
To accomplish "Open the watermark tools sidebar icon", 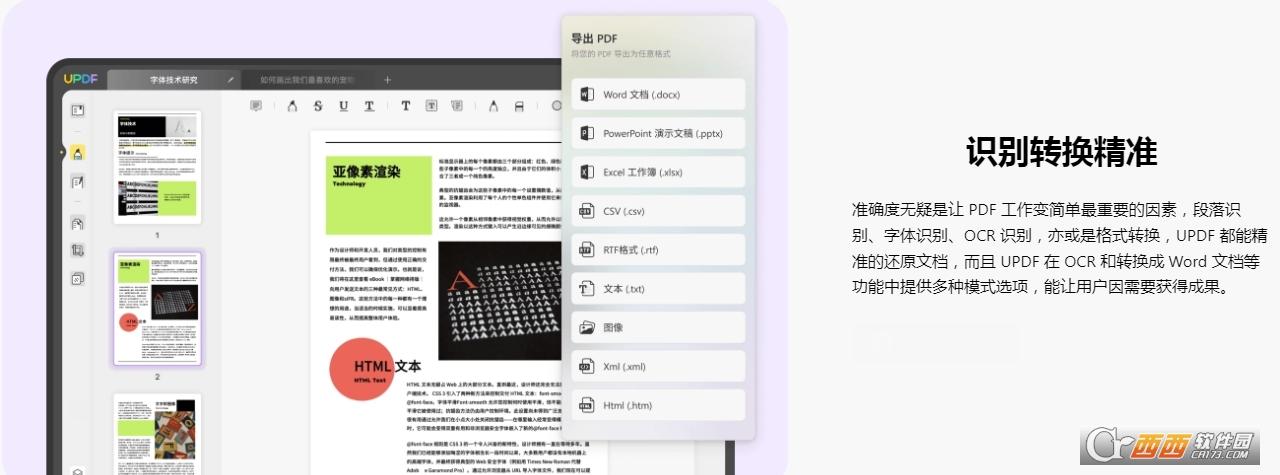I will click(78, 279).
